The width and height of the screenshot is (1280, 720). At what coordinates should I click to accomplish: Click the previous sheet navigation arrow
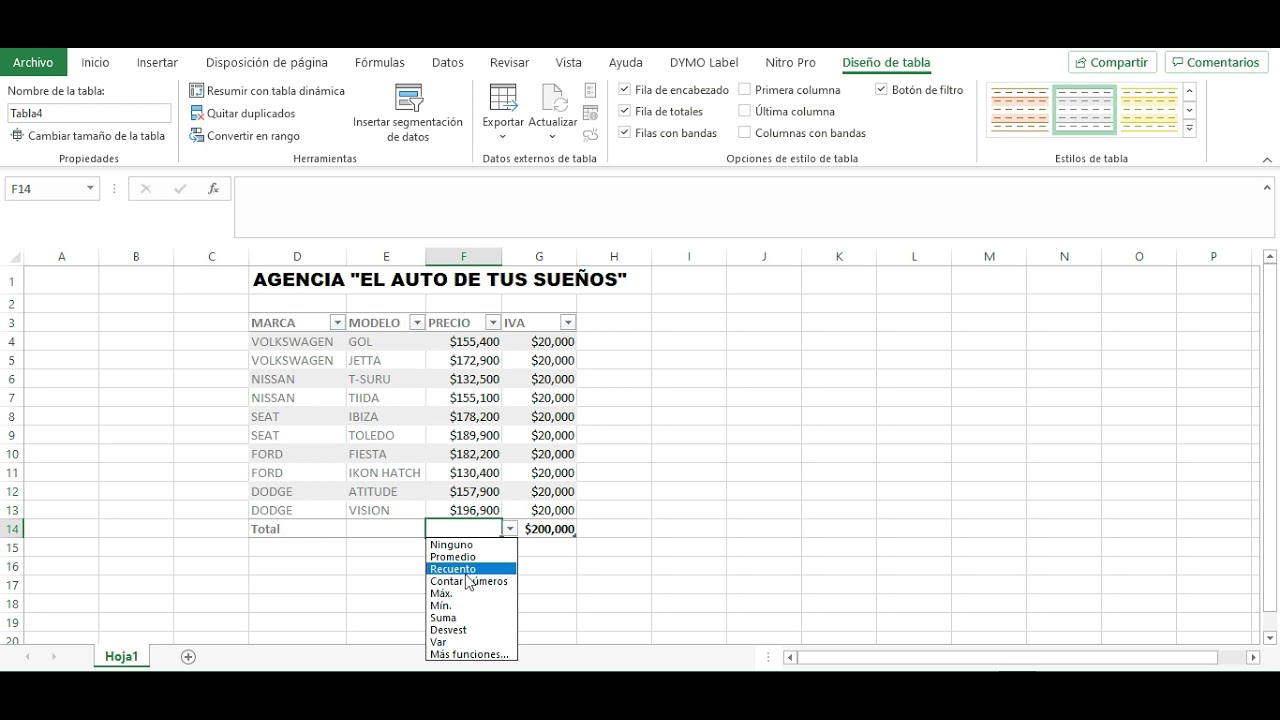tap(28, 657)
